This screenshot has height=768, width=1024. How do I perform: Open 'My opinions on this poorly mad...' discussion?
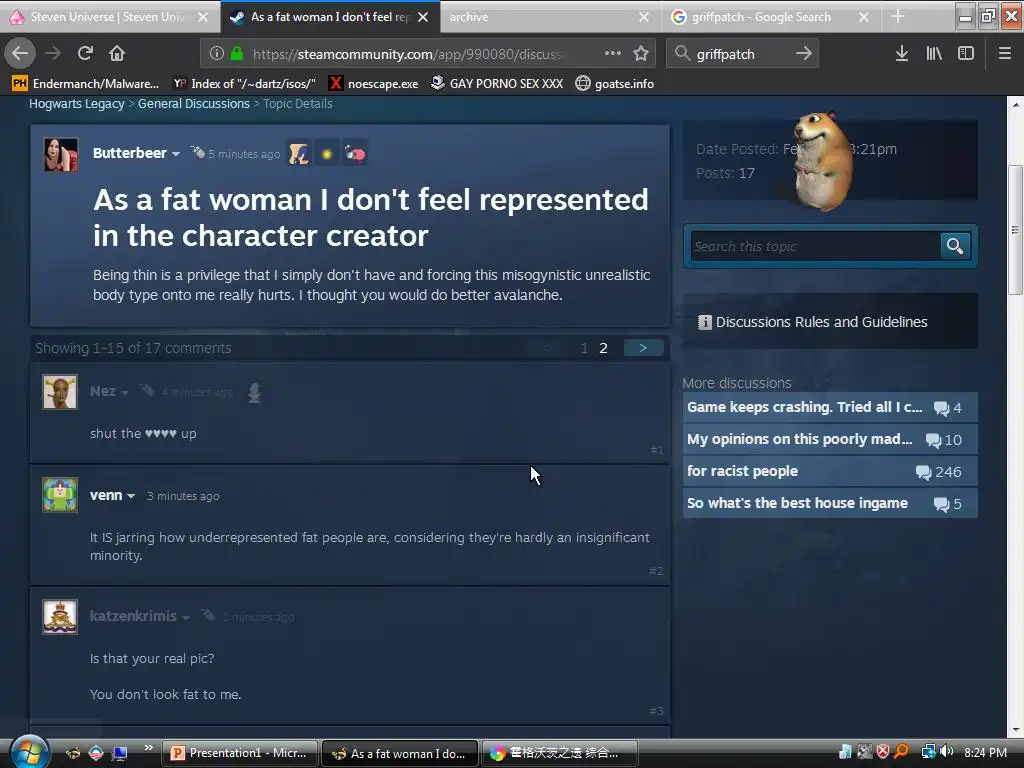(x=829, y=440)
